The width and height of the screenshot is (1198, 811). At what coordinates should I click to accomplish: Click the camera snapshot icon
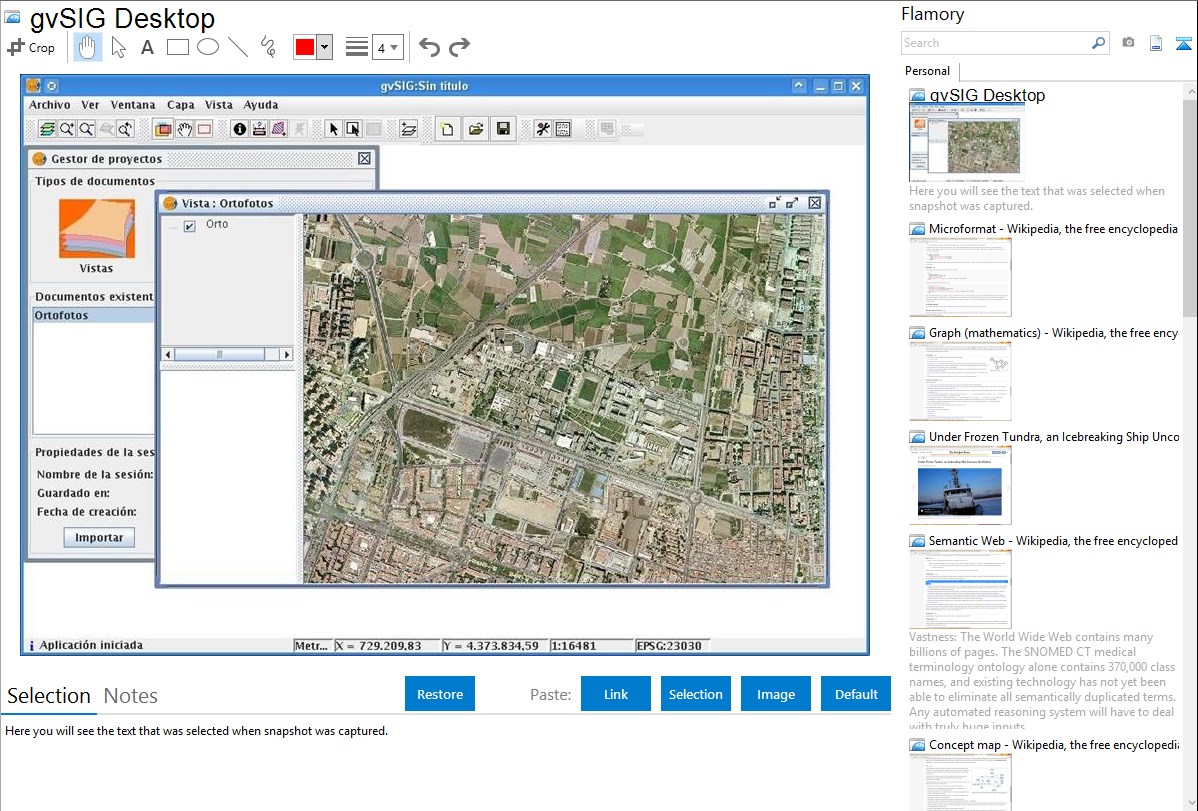pyautogui.click(x=1128, y=43)
